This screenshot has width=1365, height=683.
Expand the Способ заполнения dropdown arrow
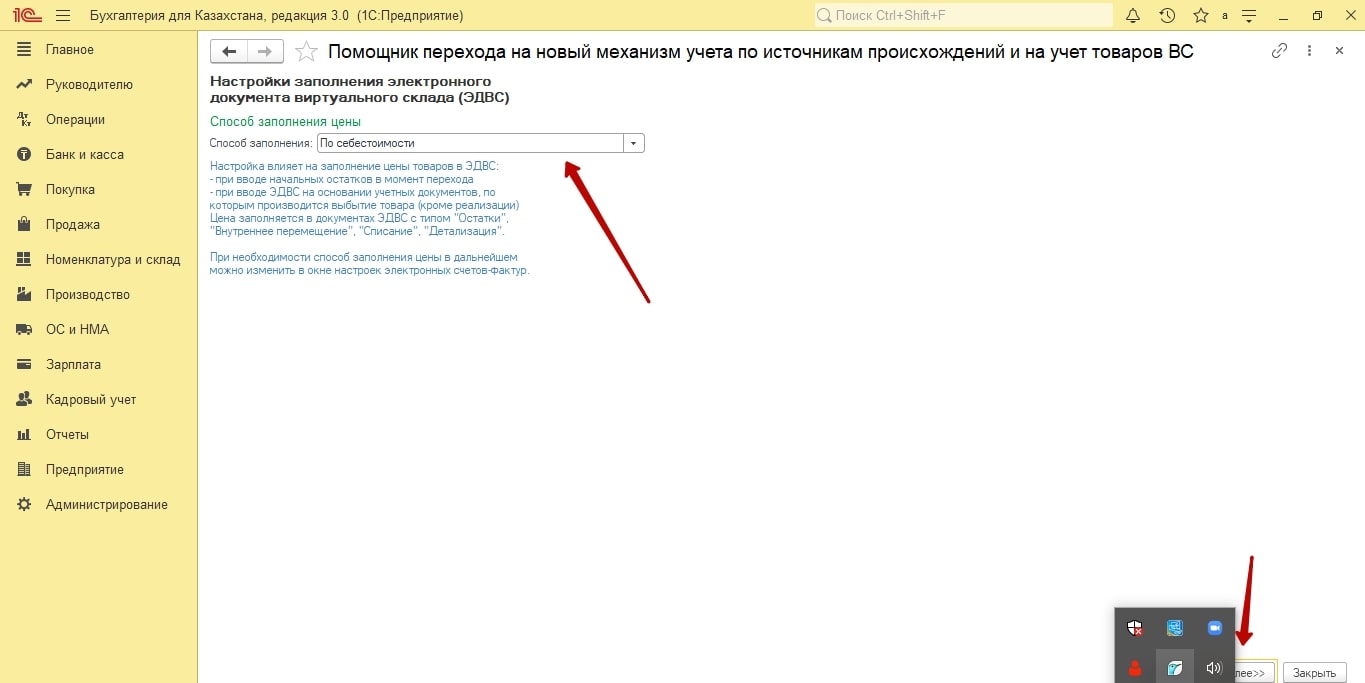point(633,143)
